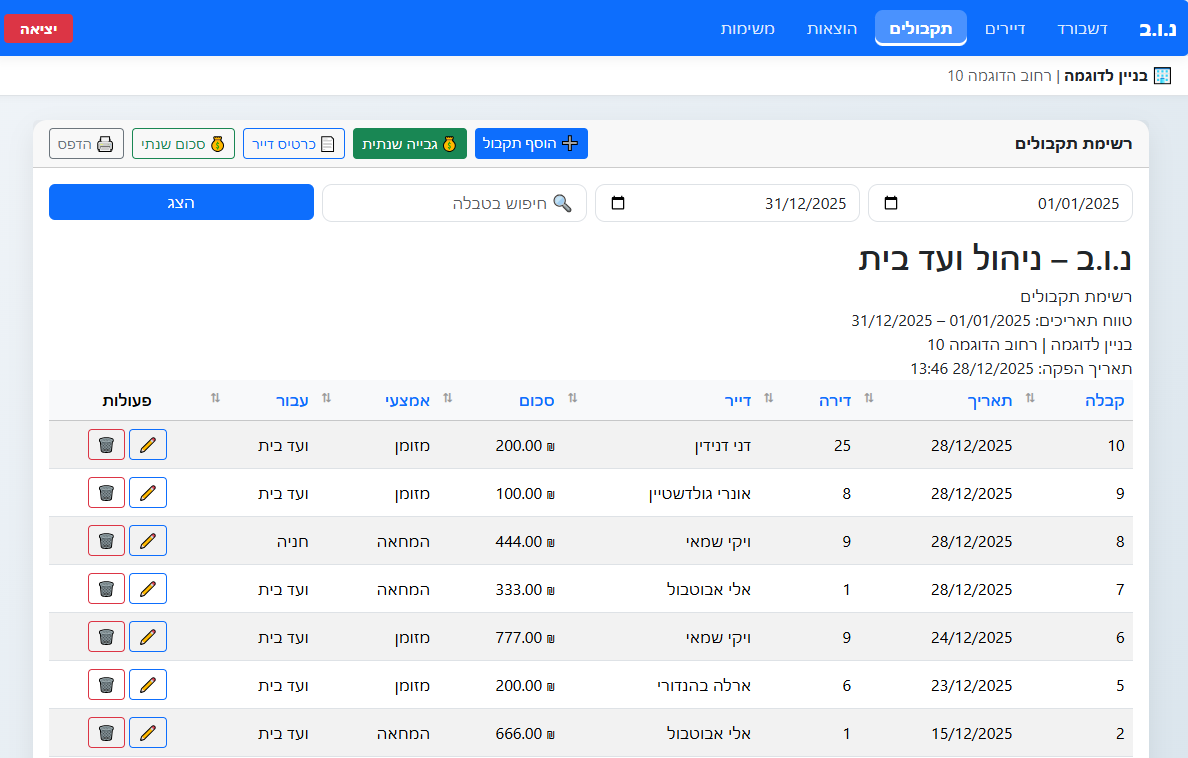
Task: Open the כרטיס דייר report
Action: (293, 143)
